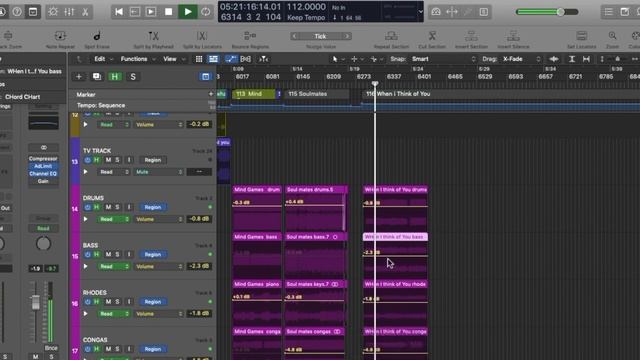640x360 pixels.
Task: Open Smart Controls from control bar
Action: coord(53,12)
